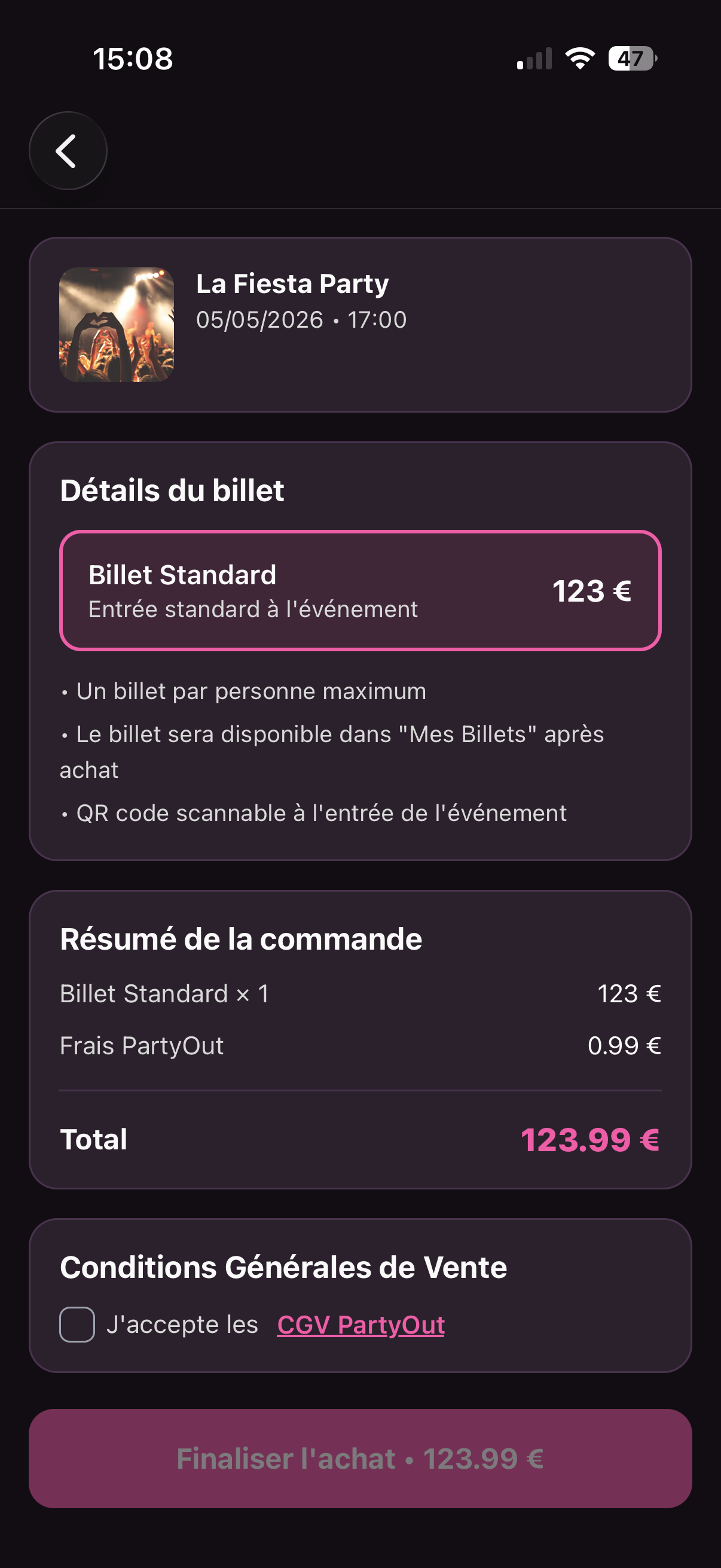
Task: Open the La Fiesta Party event thumbnail
Action: click(x=117, y=325)
